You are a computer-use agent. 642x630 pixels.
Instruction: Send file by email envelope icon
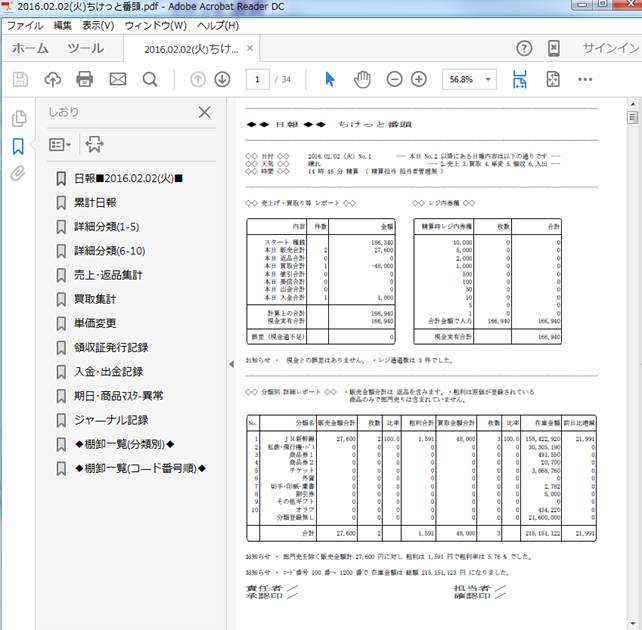tap(118, 79)
